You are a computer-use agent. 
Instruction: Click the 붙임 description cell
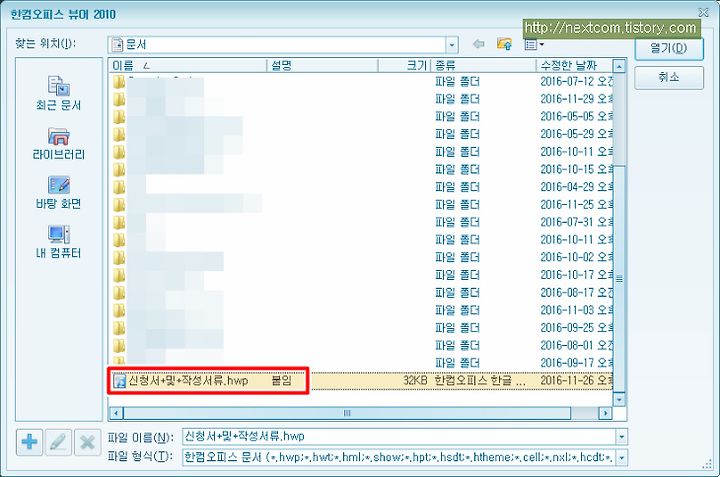pos(281,381)
